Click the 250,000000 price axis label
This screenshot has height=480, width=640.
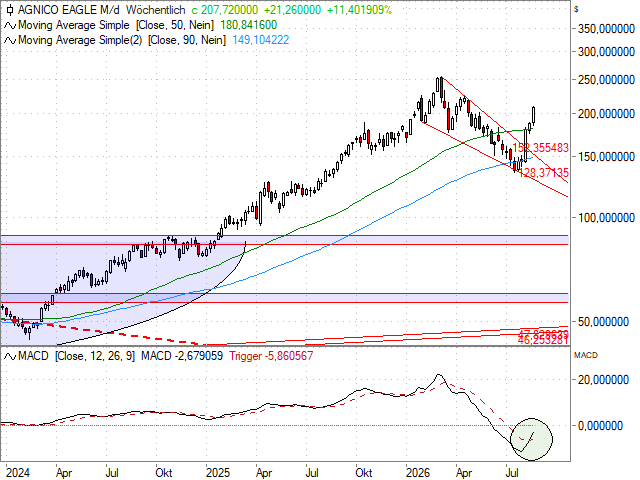[606, 80]
